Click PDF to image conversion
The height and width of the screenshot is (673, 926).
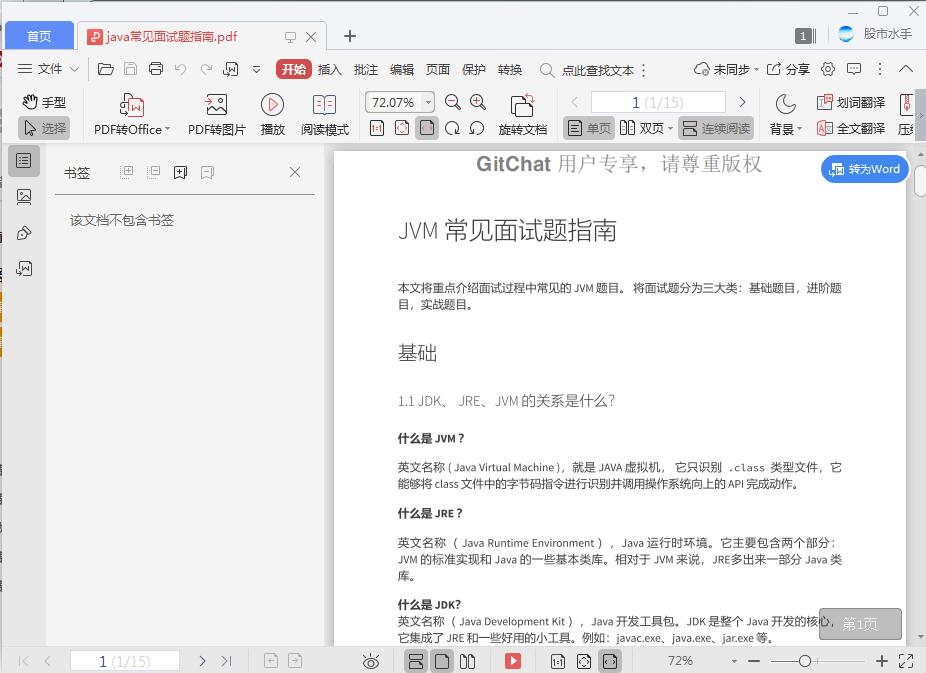(x=216, y=115)
